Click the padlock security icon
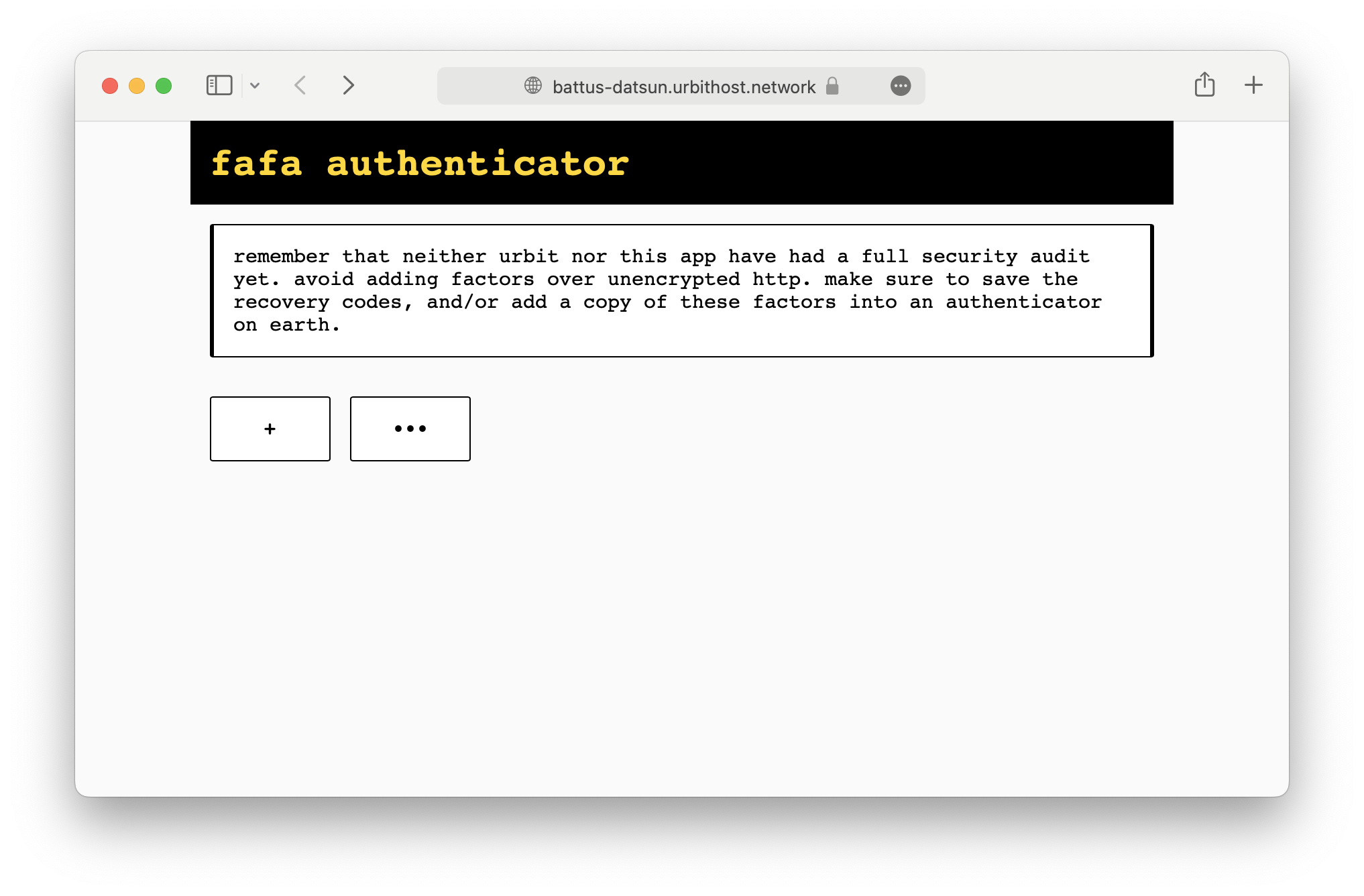 coord(832,85)
